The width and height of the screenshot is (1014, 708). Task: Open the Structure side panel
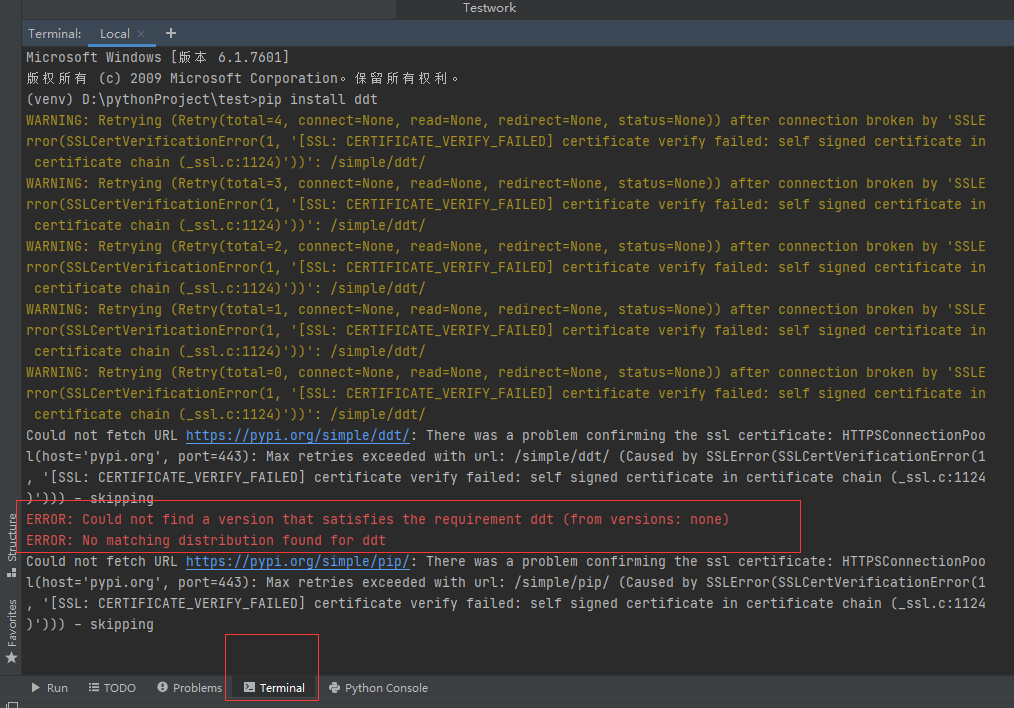coord(12,545)
